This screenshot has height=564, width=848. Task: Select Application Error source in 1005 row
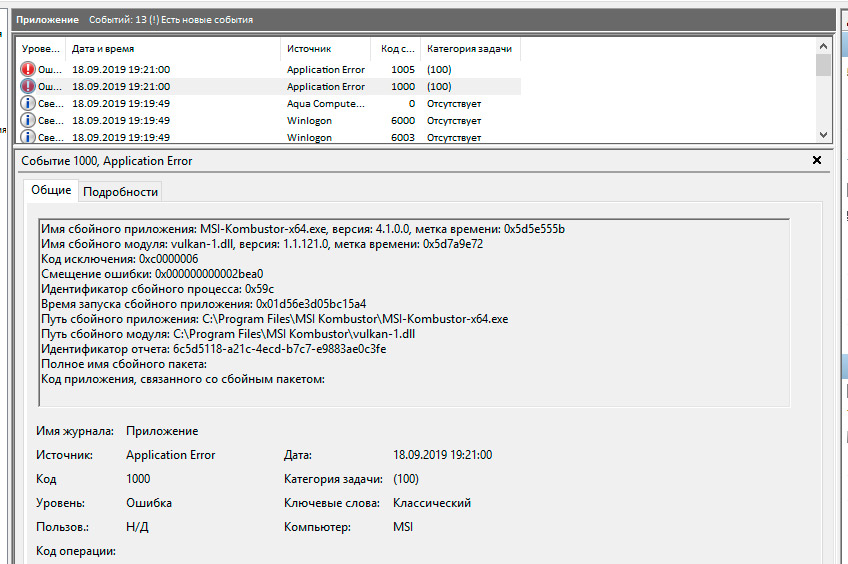326,70
